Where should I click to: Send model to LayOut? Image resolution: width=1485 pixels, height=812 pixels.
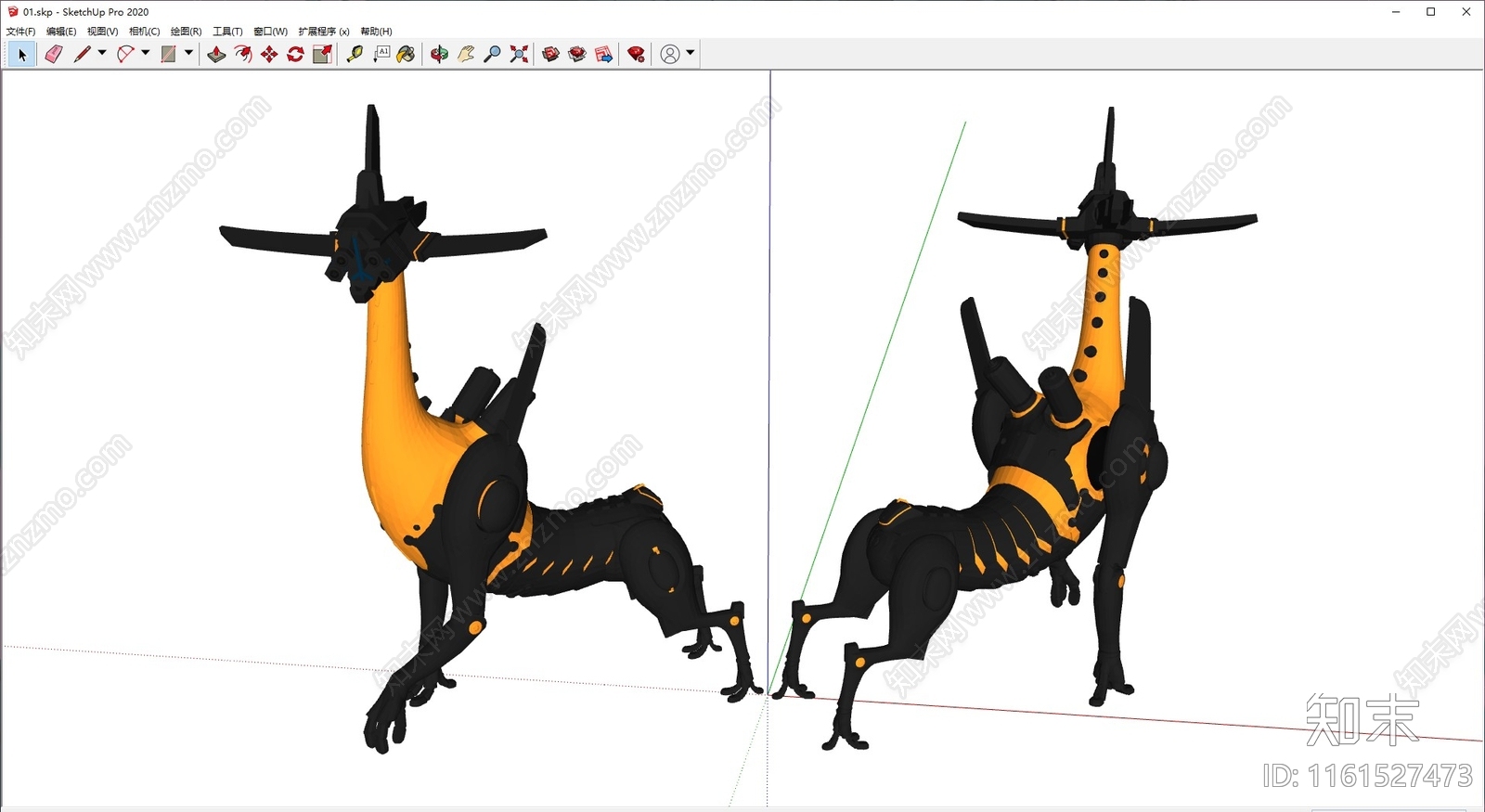pyautogui.click(x=604, y=55)
